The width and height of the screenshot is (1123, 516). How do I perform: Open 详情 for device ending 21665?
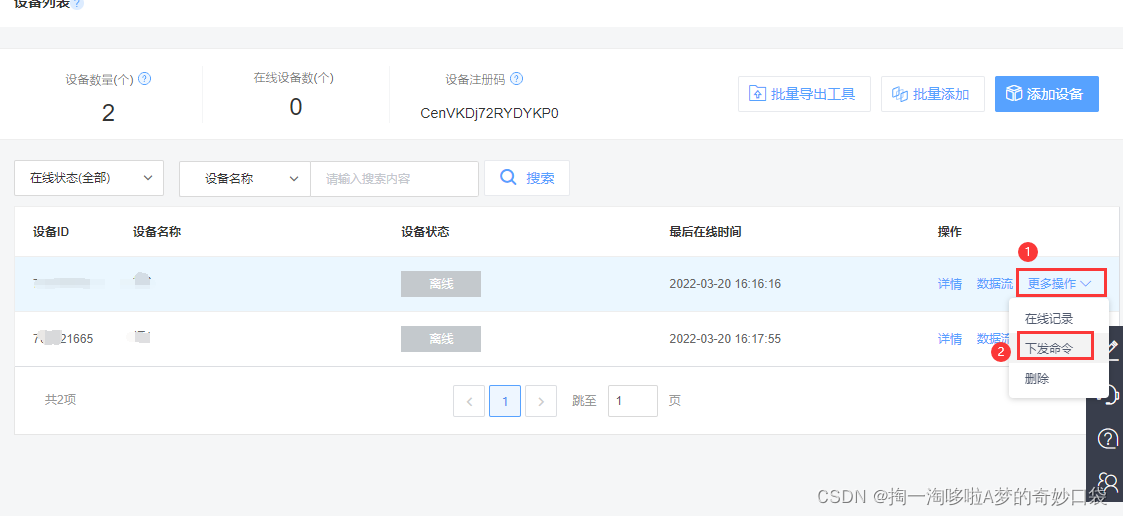pyautogui.click(x=950, y=339)
